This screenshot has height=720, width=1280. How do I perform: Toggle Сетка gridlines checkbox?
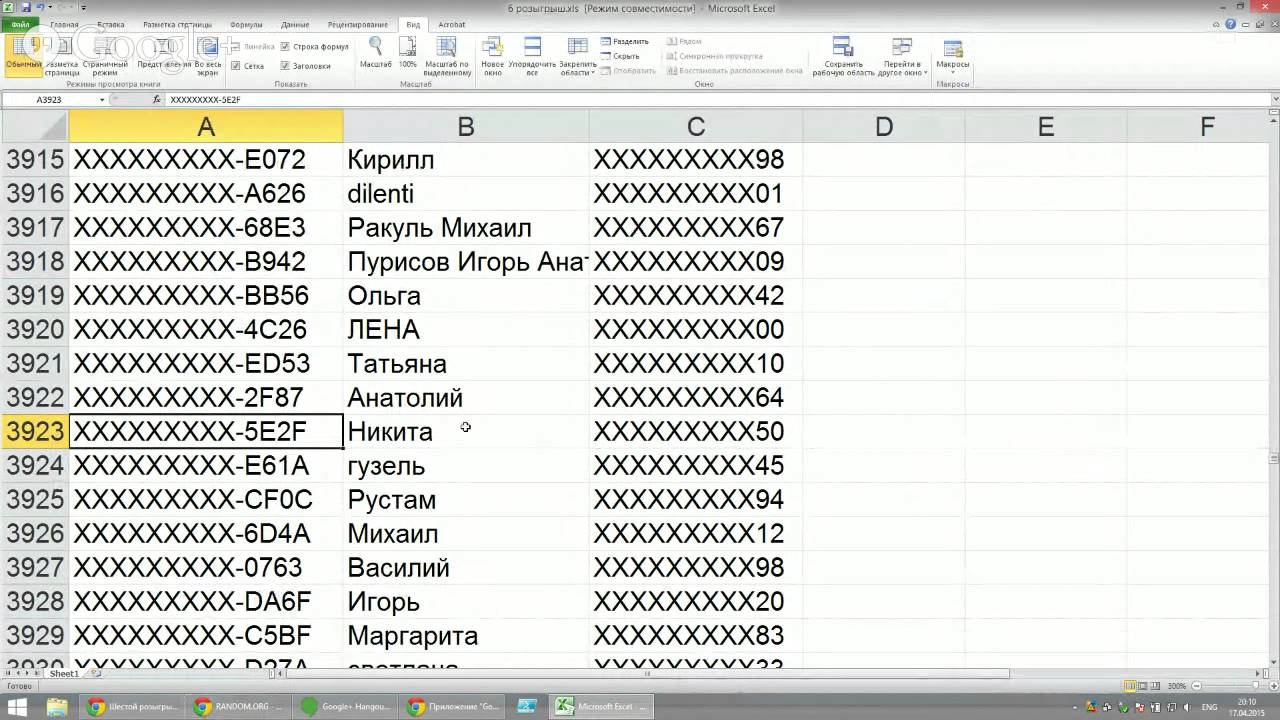(x=248, y=66)
